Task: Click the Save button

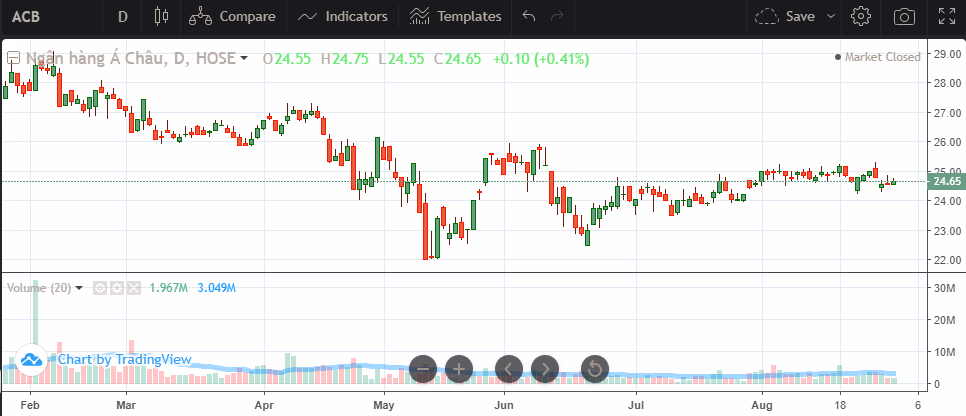Action: click(x=786, y=16)
